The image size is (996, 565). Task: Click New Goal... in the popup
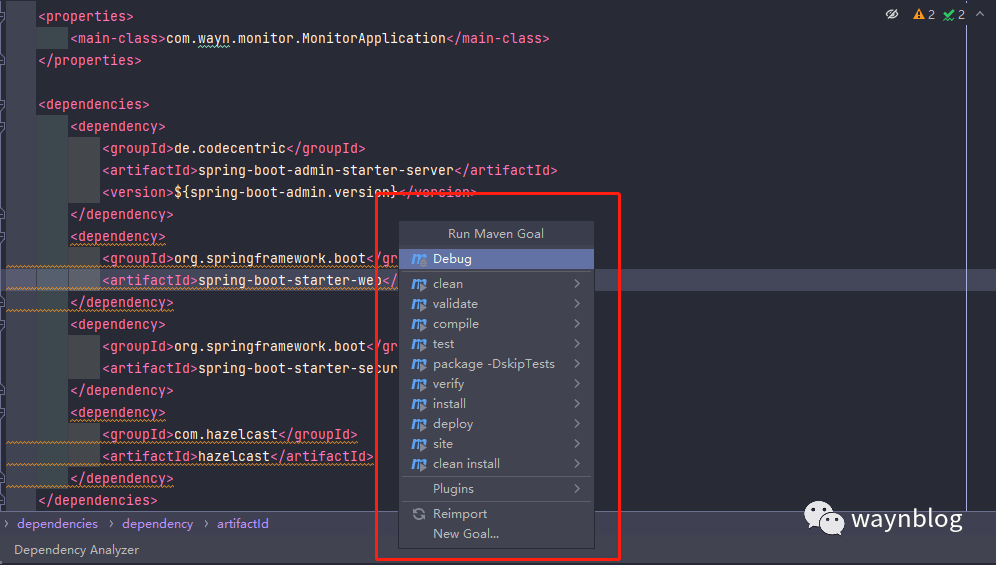[x=465, y=534]
